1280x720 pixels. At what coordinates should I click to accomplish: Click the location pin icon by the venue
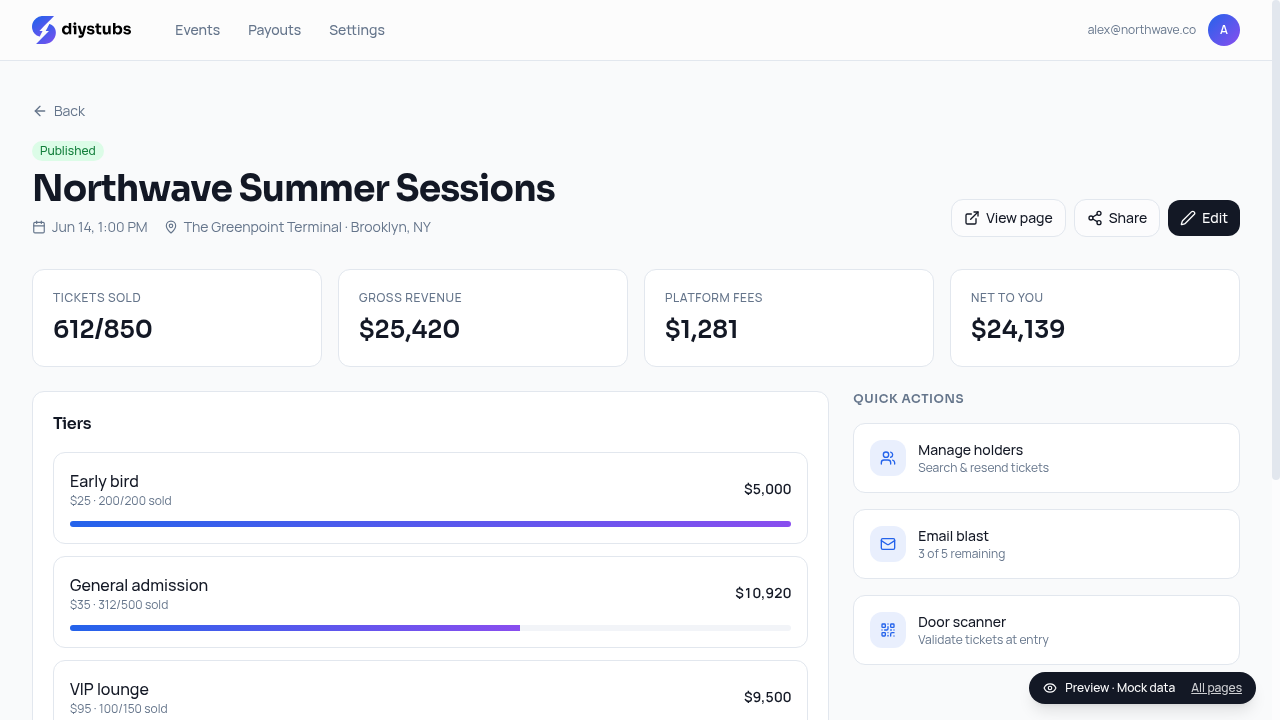(x=171, y=227)
